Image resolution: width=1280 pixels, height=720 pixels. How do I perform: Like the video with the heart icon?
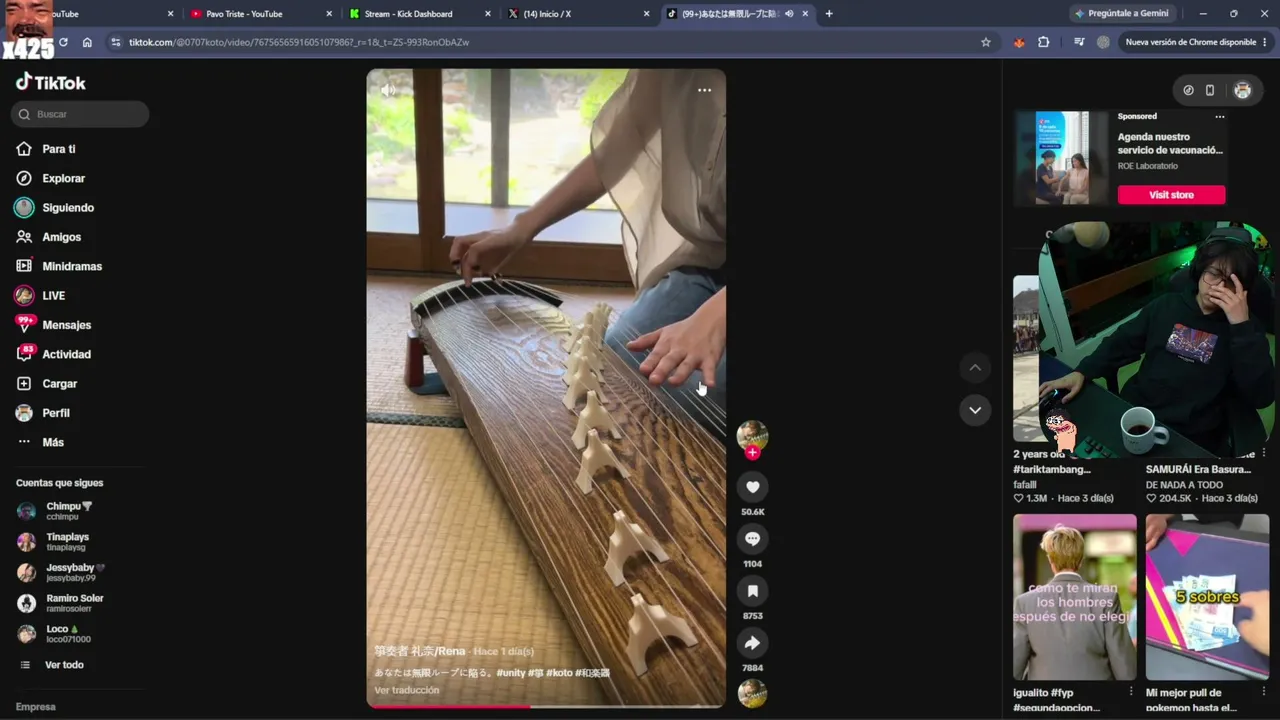(x=752, y=487)
